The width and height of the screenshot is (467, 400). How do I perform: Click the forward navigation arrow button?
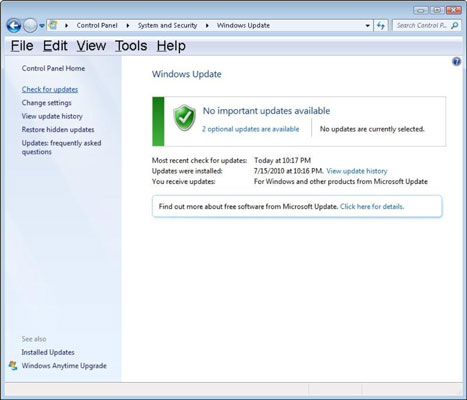[30, 25]
